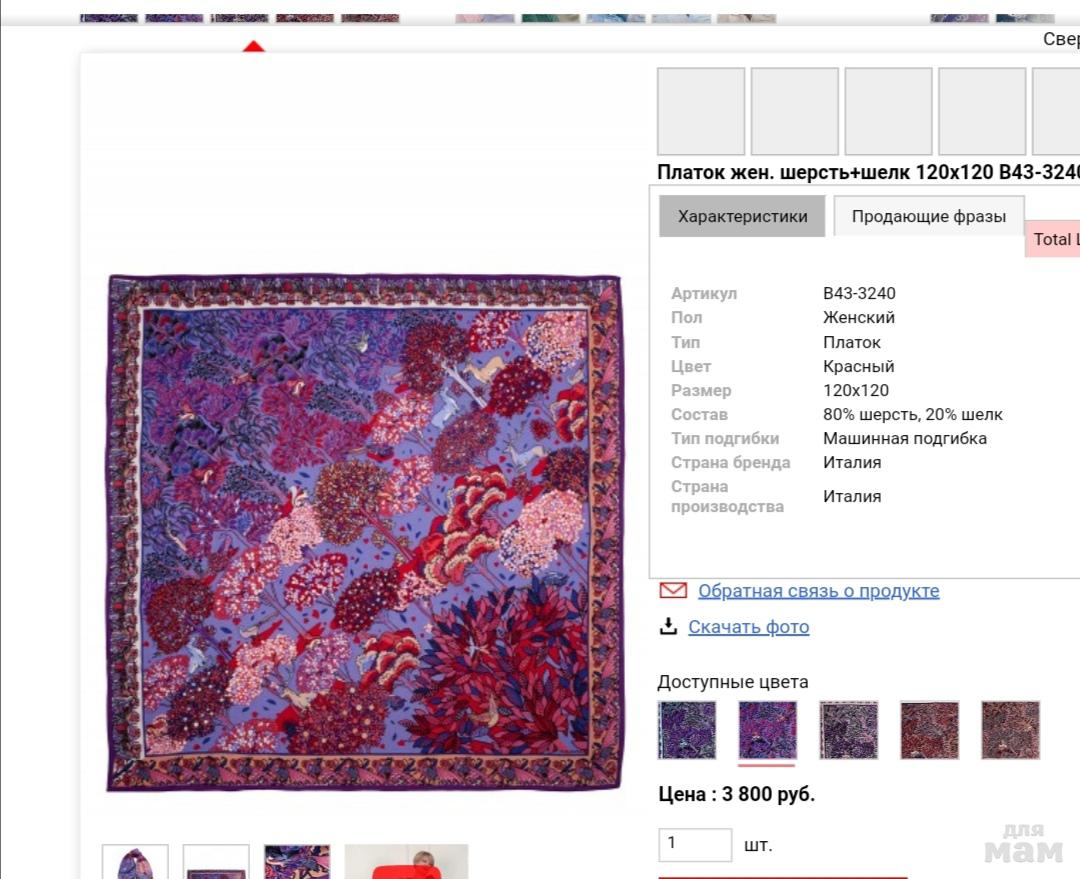Open the main scarf product image

click(x=364, y=532)
